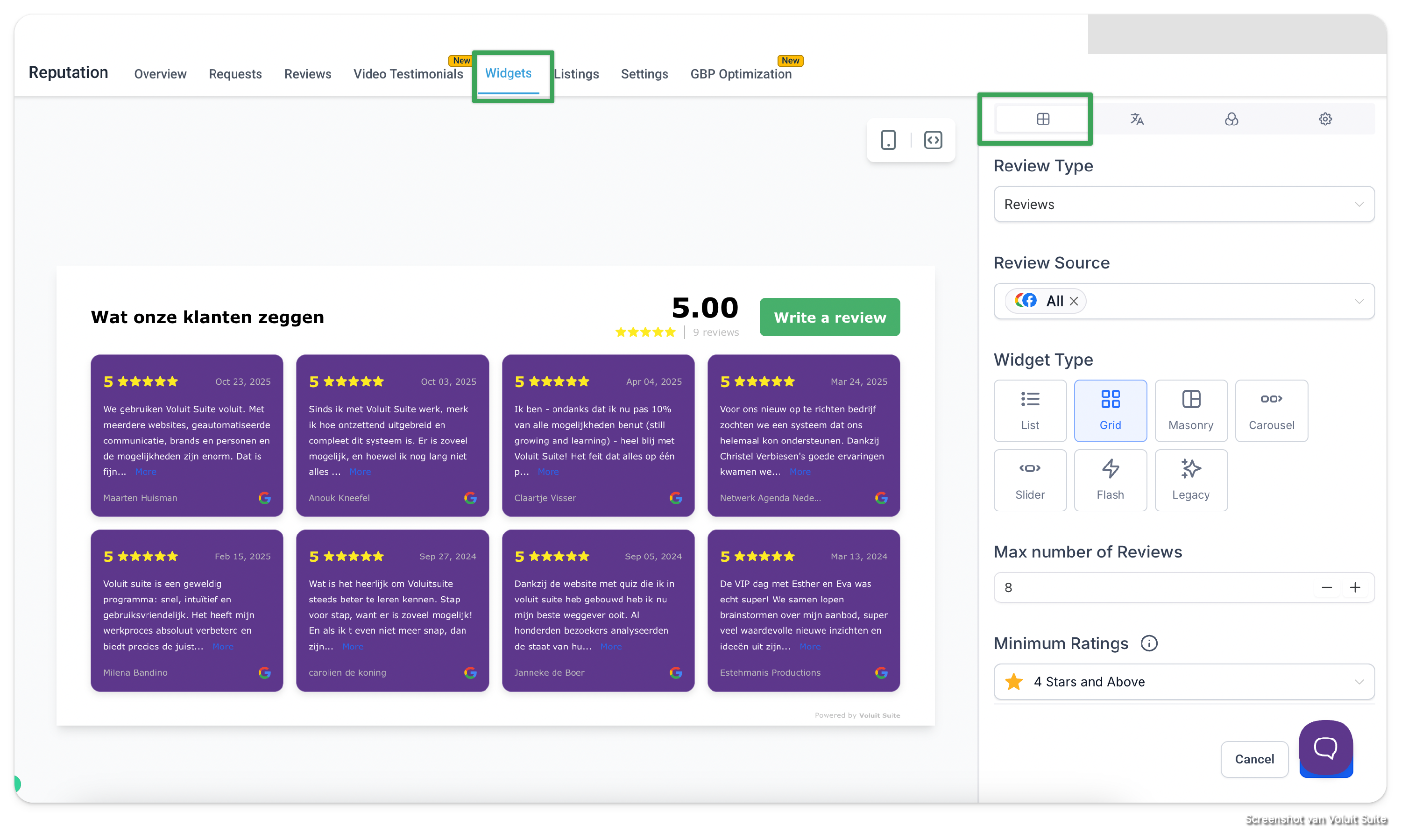Select the List widget type
The height and width of the screenshot is (840, 1401).
(1030, 410)
